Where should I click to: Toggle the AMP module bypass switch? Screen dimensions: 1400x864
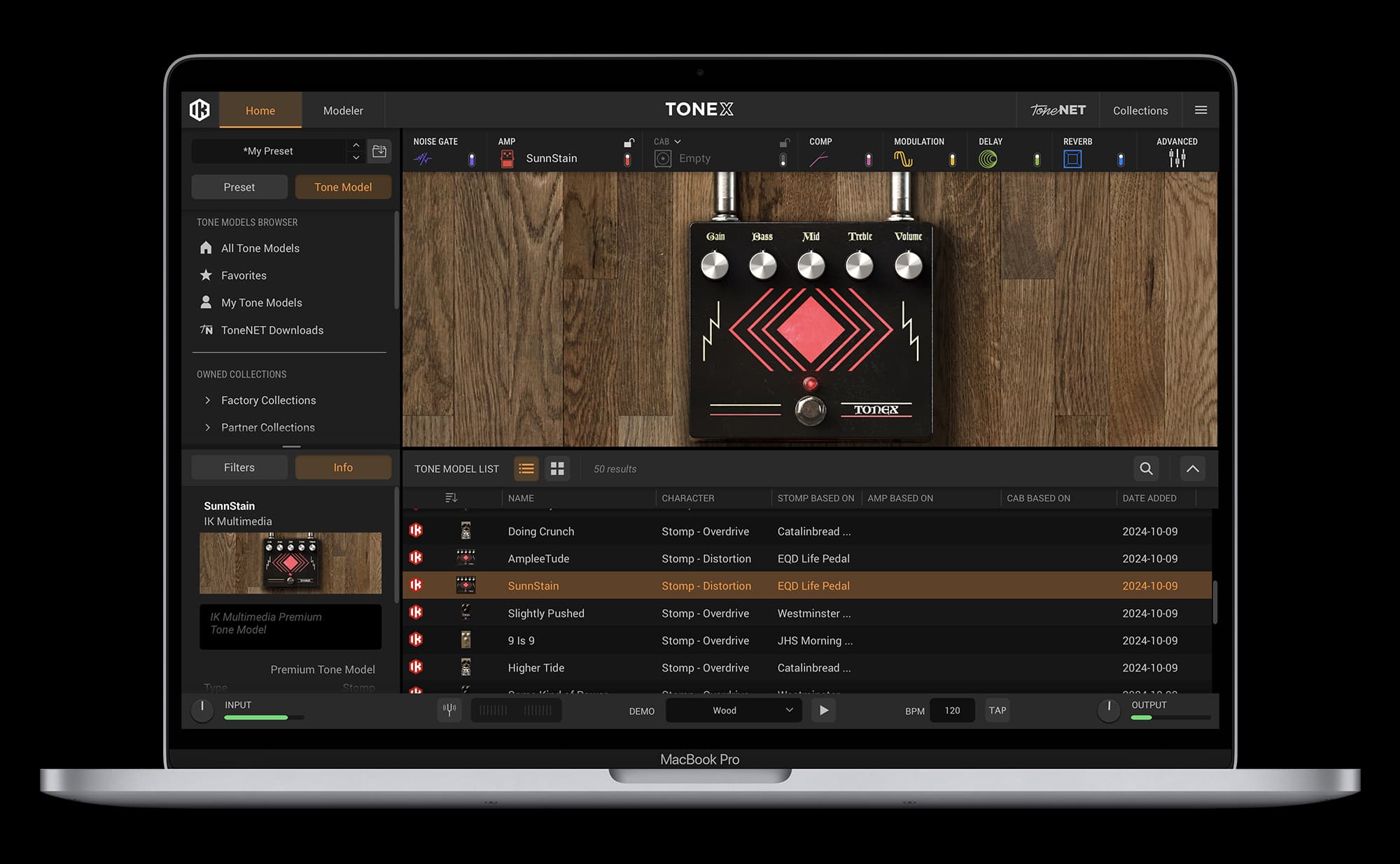(x=628, y=158)
